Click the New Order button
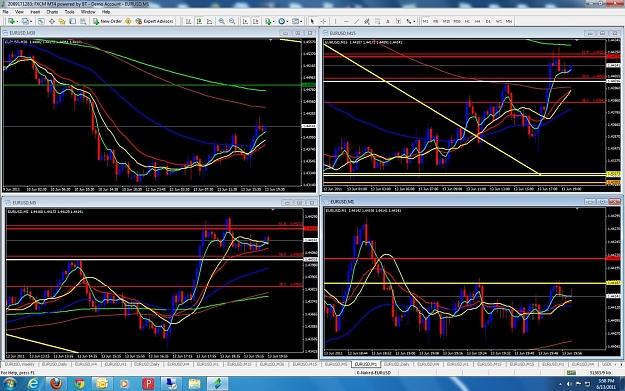This screenshot has width=625, height=391. [108, 21]
